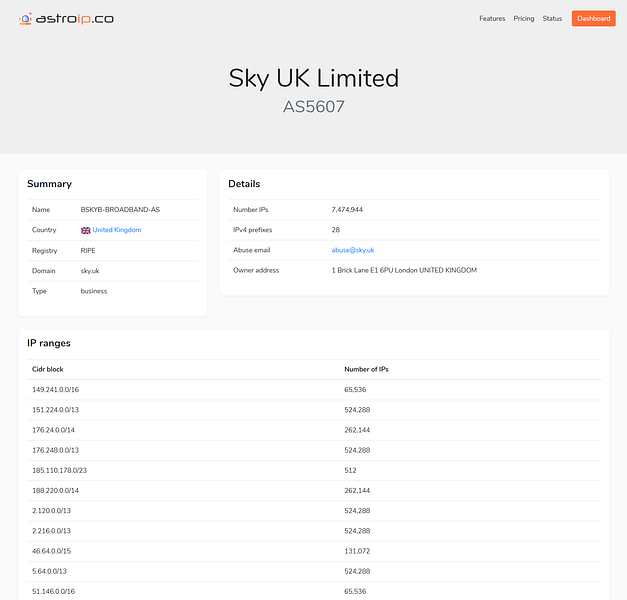Click the Cidr block column header

coord(48,369)
